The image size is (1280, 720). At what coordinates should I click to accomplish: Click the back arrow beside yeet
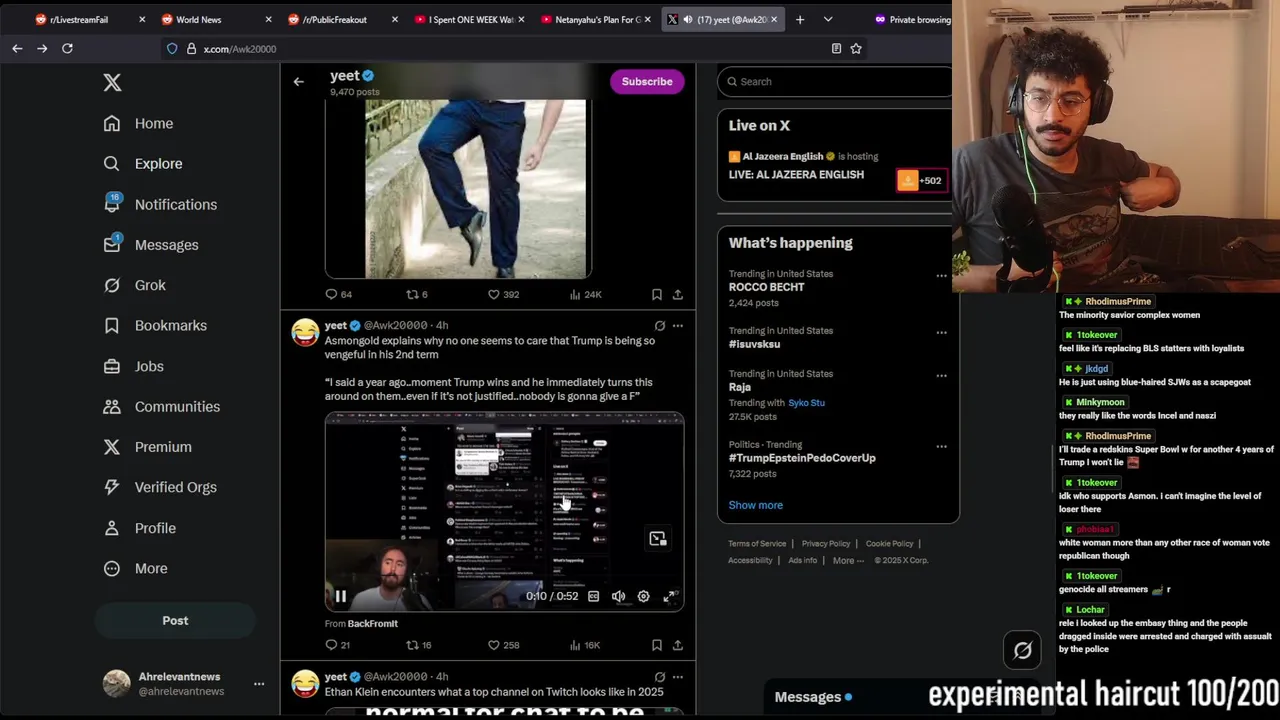point(298,82)
